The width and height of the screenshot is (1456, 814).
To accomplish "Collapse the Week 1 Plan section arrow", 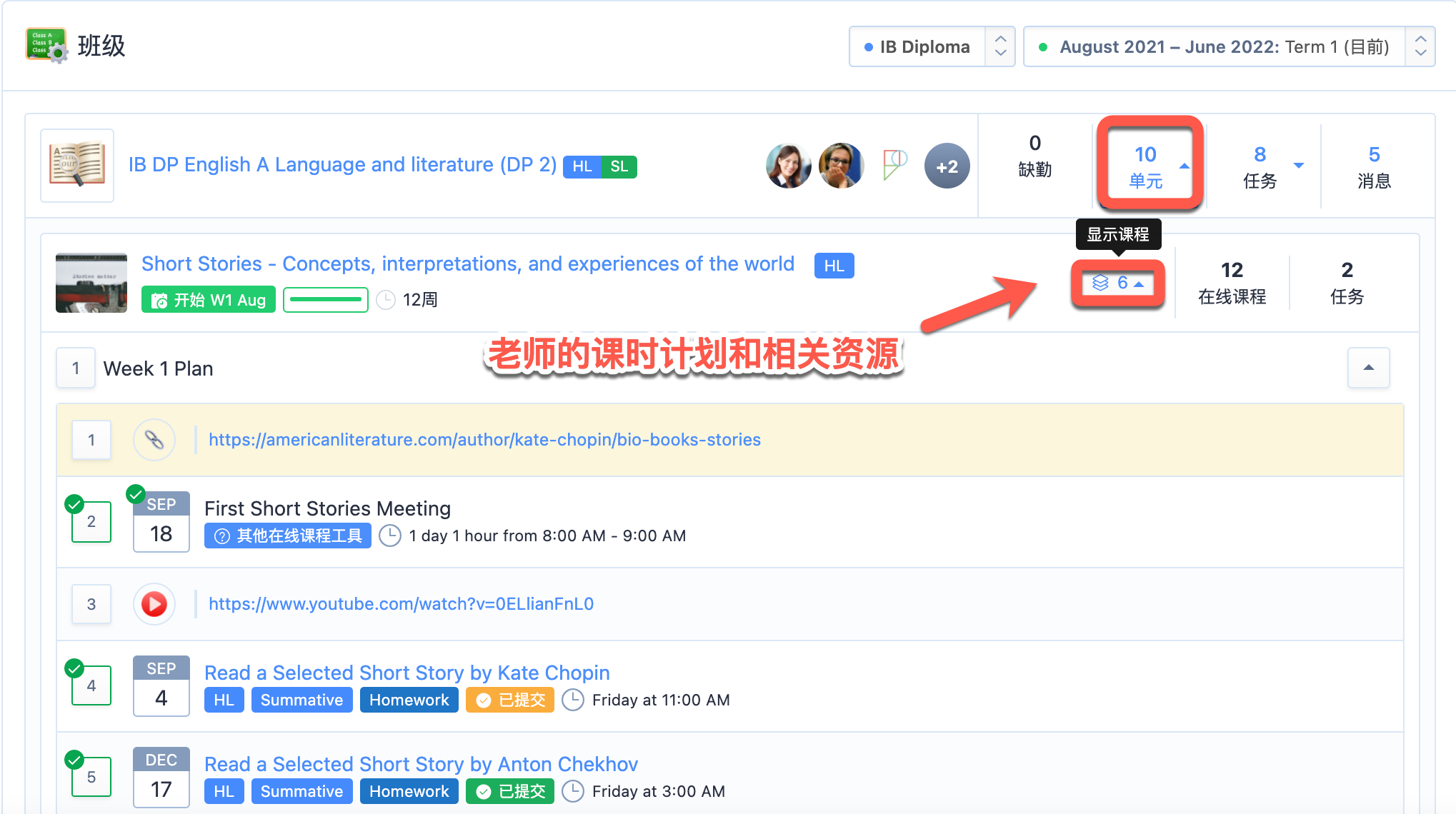I will (x=1369, y=368).
